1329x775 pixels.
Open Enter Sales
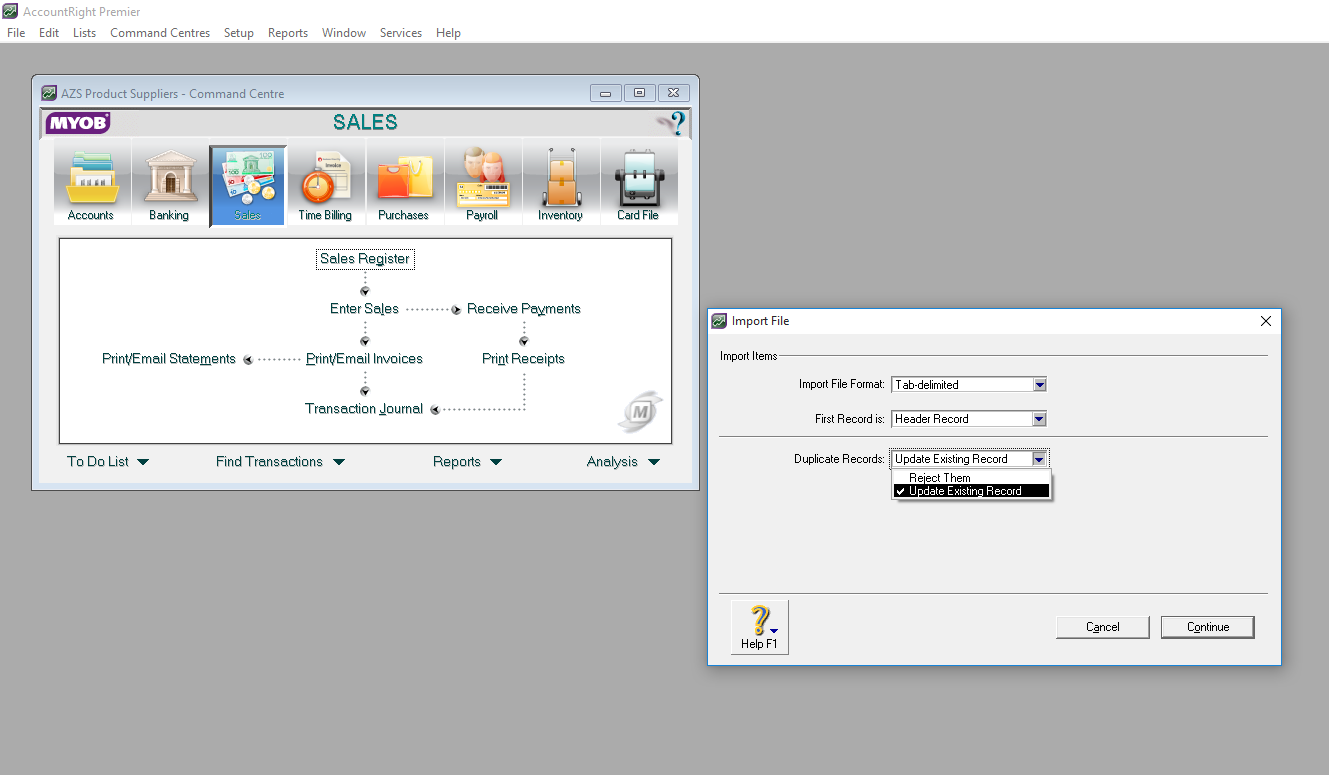point(365,309)
